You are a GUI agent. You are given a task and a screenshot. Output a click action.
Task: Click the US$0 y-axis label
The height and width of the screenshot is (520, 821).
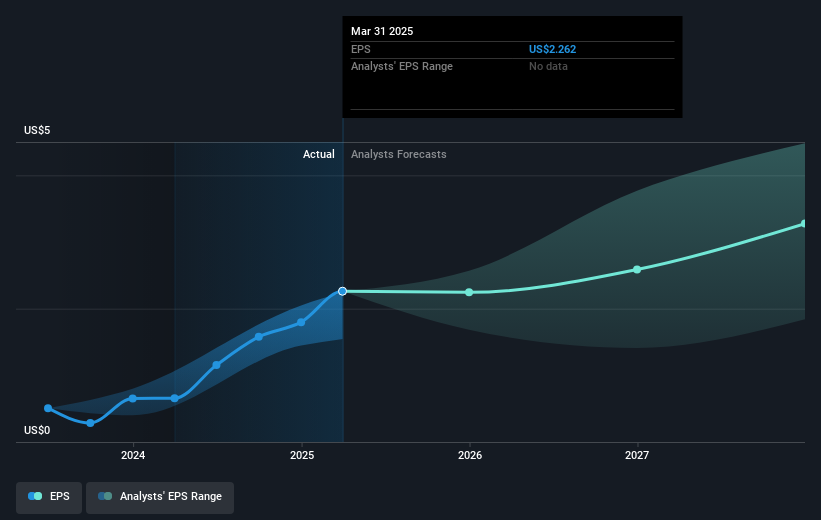coord(37,430)
